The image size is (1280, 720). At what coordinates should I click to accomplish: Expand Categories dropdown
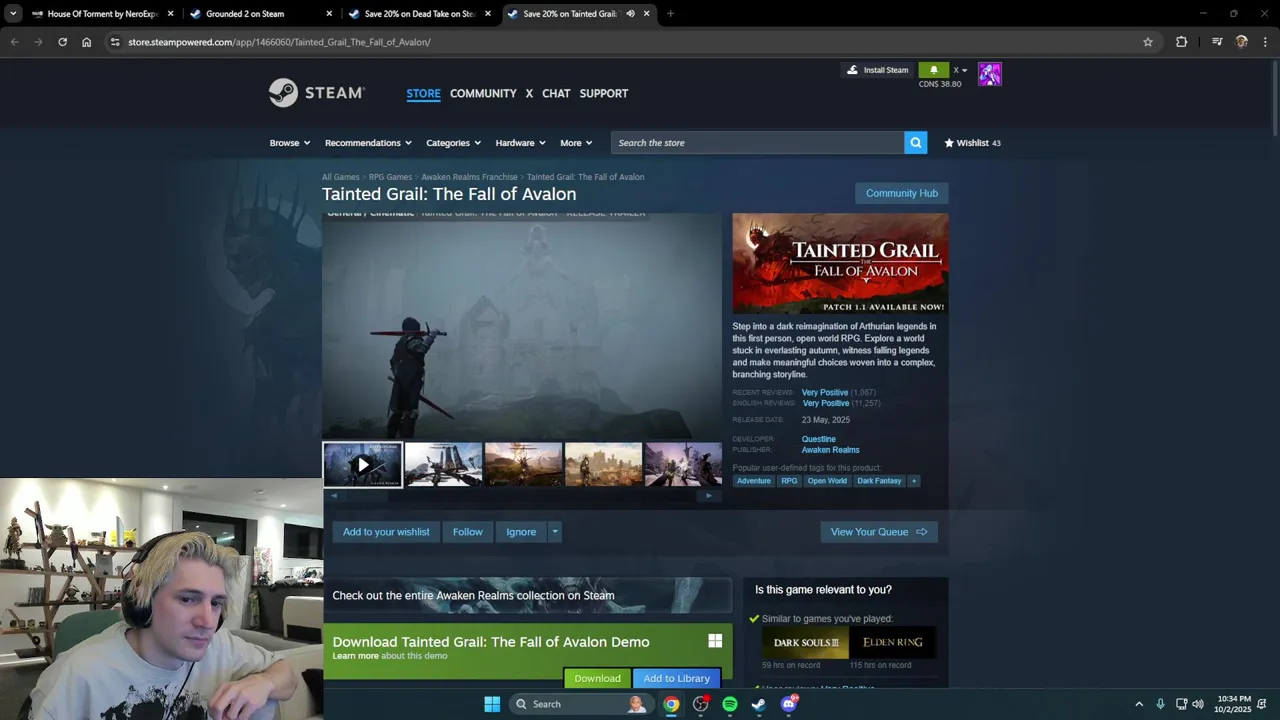[453, 143]
